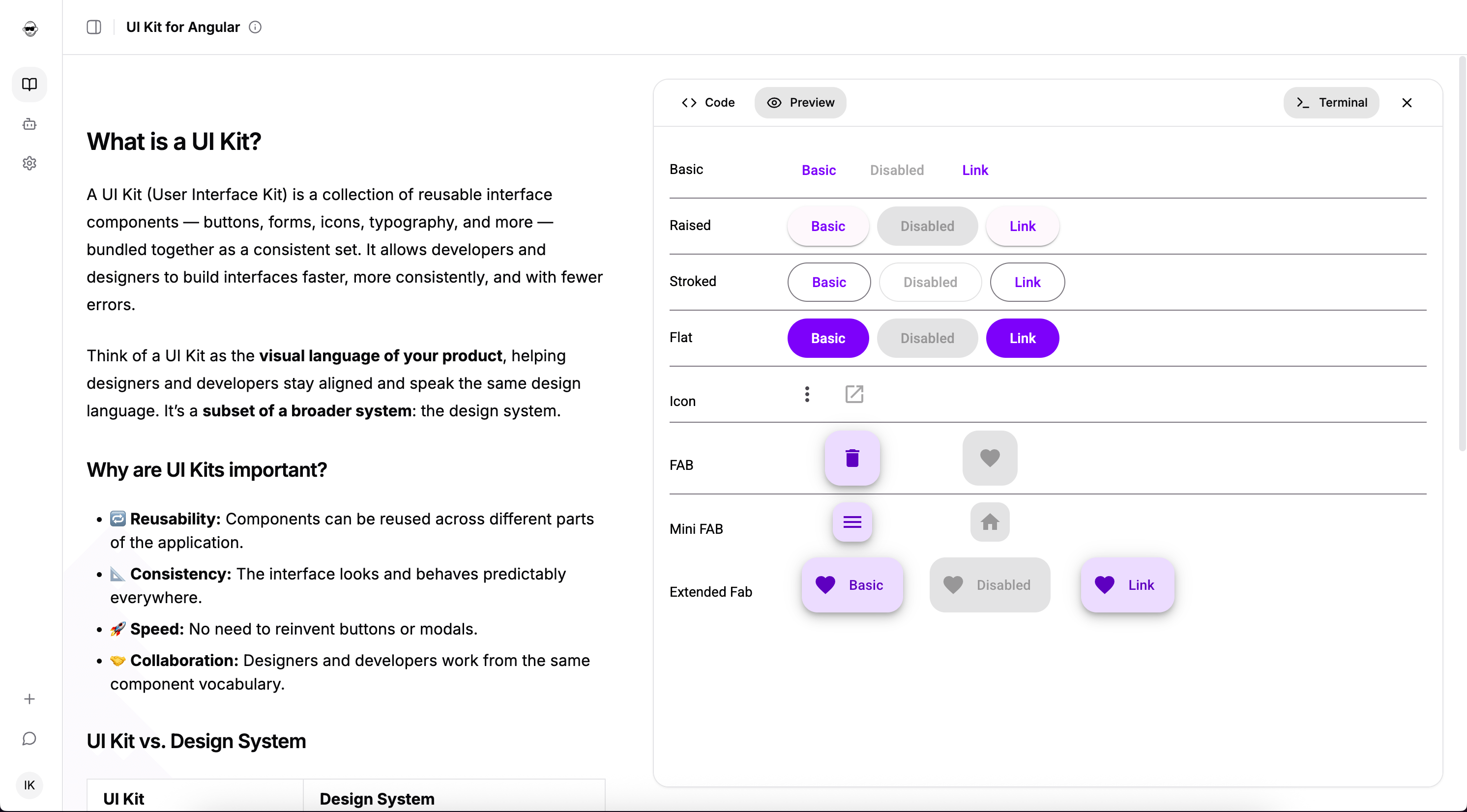The height and width of the screenshot is (812, 1467).
Task: Open the chat bubble icon in sidebar
Action: coord(29,739)
